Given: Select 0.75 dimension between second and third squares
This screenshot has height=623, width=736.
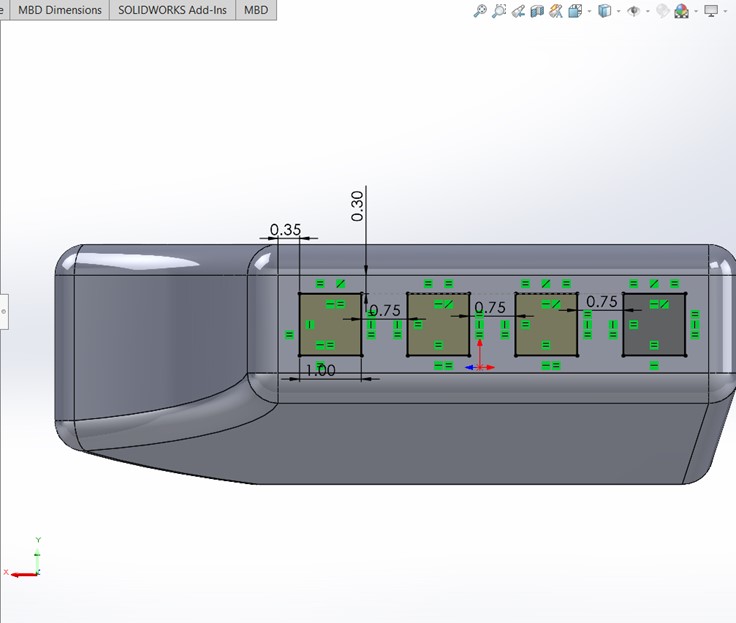Looking at the screenshot, I should point(490,308).
